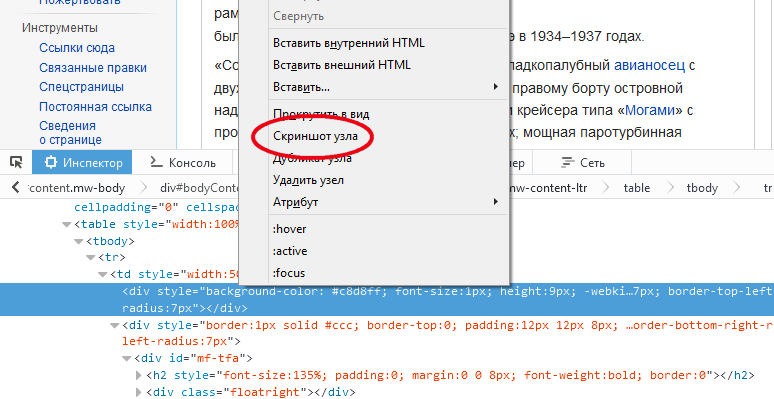This screenshot has height=399, width=774.
Task: Collapse the table node
Action: point(66,225)
